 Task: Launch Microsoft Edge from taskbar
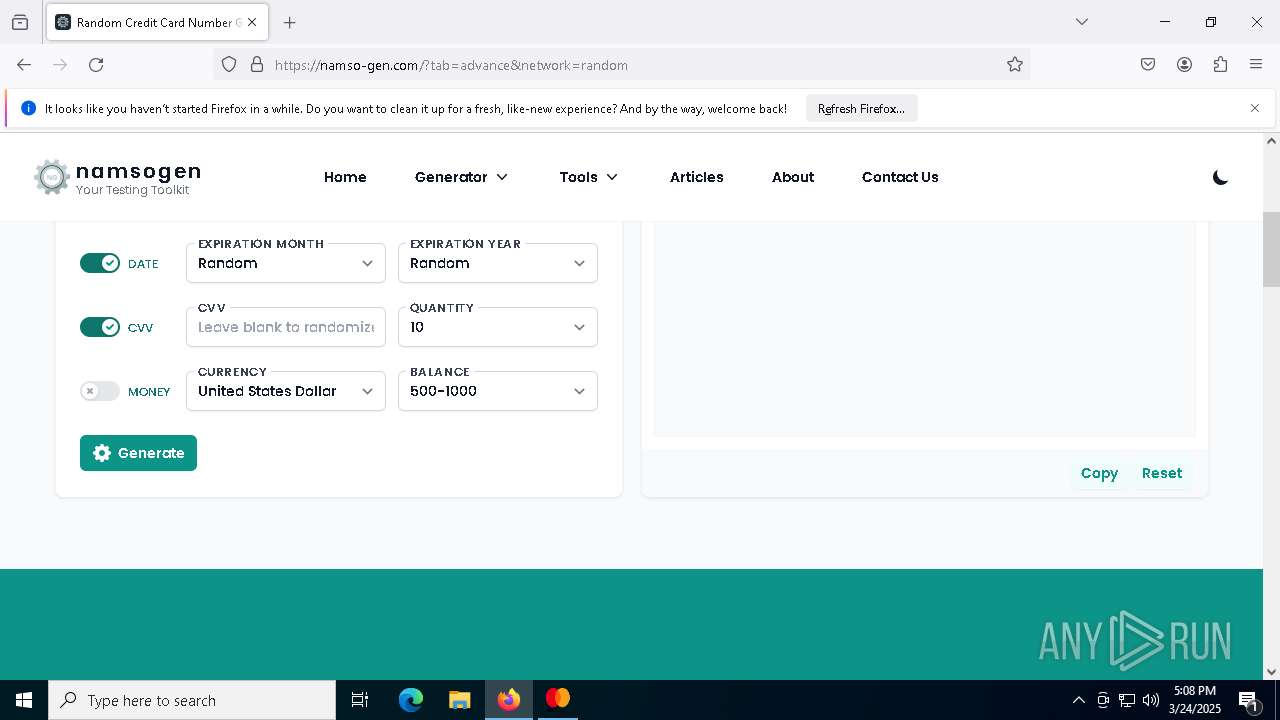coord(411,700)
